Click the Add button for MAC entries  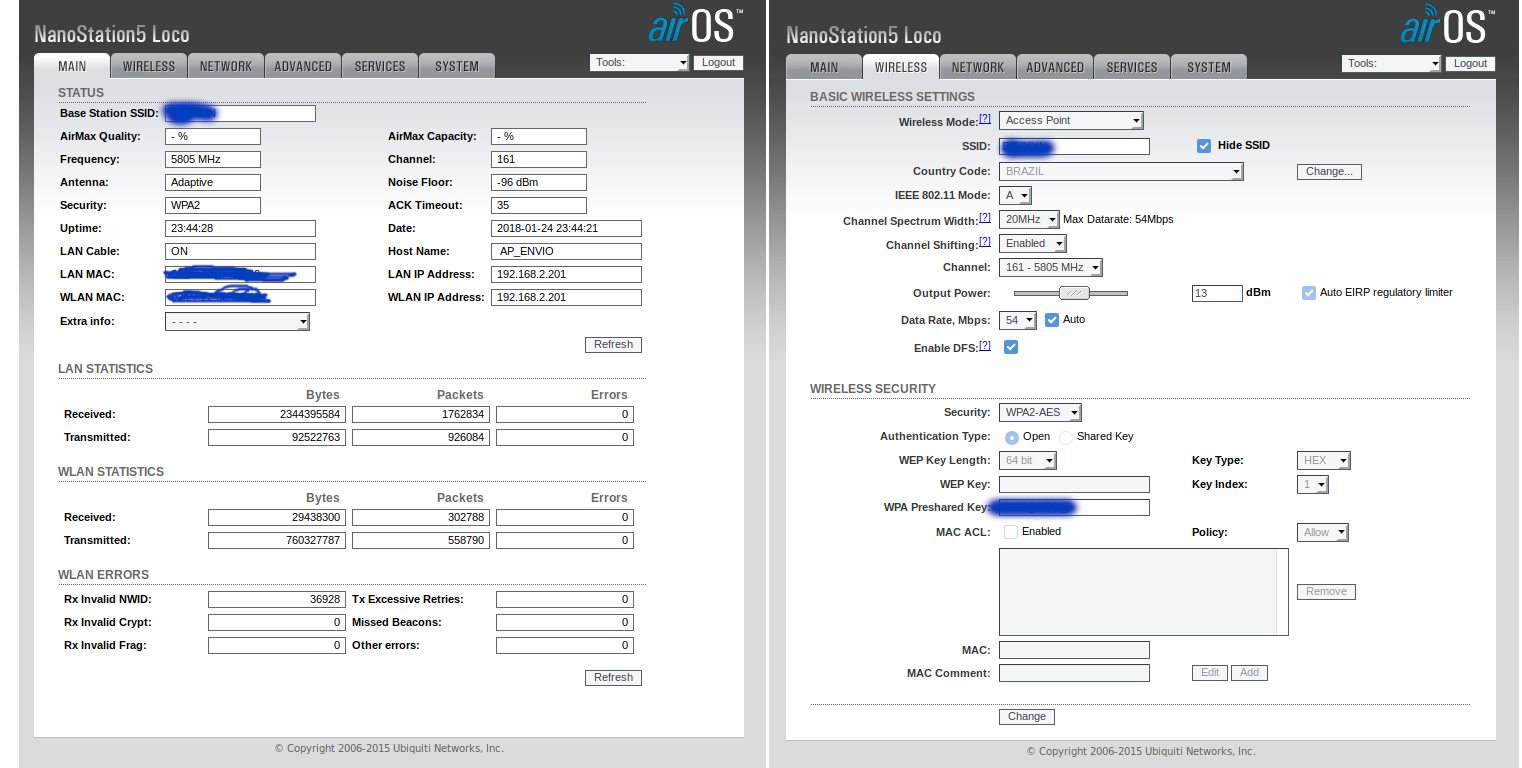[1249, 673]
